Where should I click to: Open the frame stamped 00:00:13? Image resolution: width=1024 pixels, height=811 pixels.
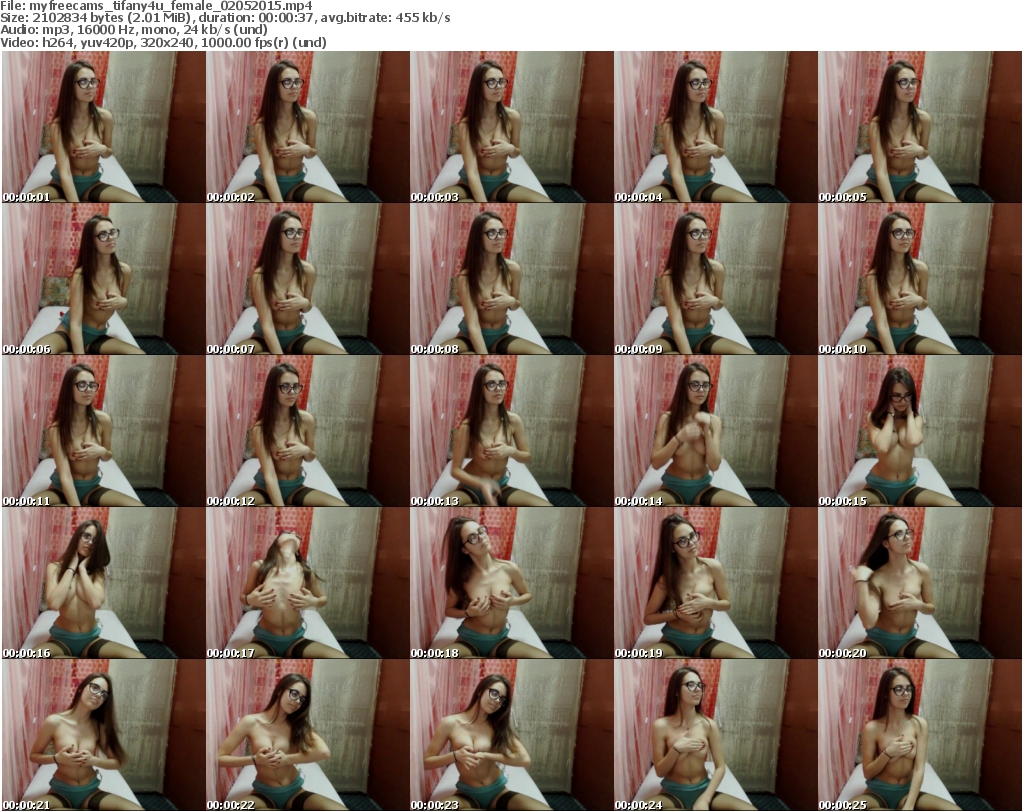point(511,431)
